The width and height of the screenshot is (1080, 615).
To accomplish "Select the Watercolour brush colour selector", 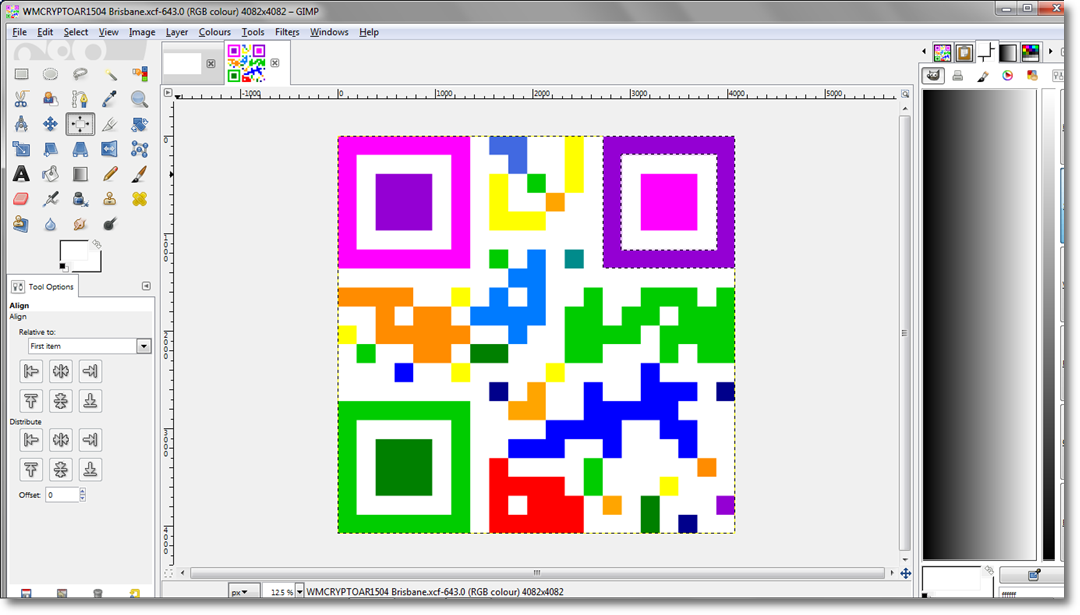I will (983, 76).
